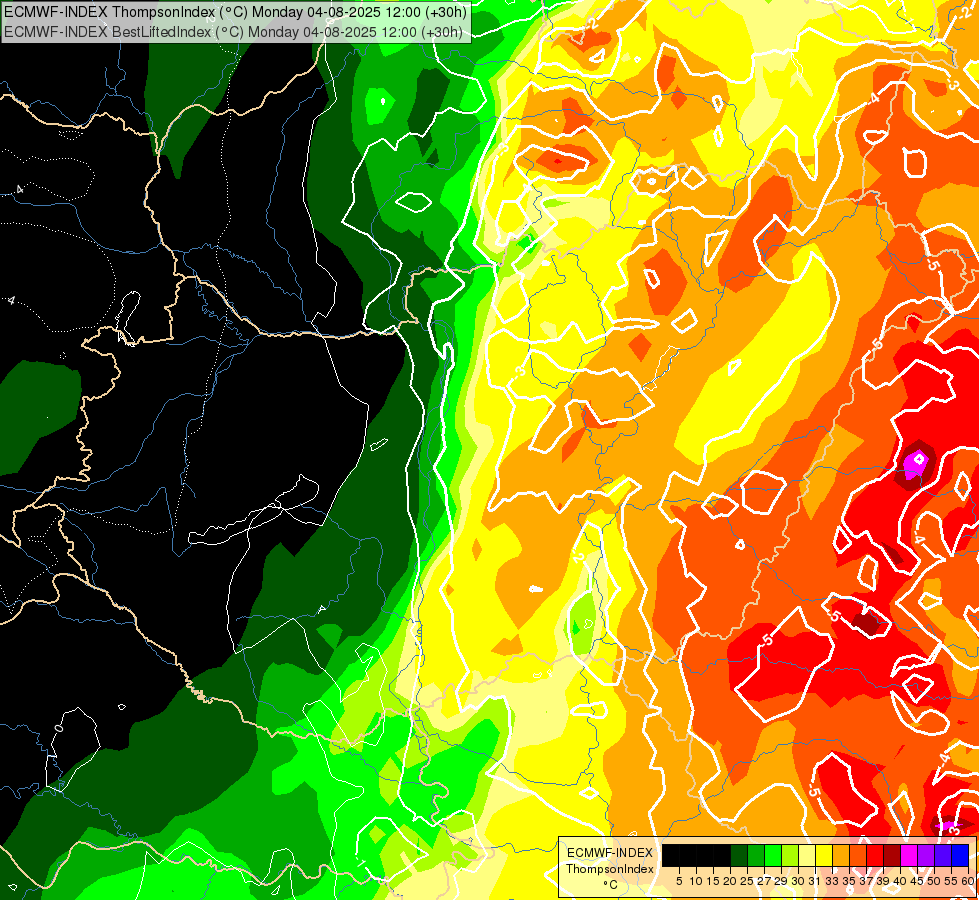Click the lime 29-30 legend swatch
Image resolution: width=979 pixels, height=900 pixels.
click(790, 856)
